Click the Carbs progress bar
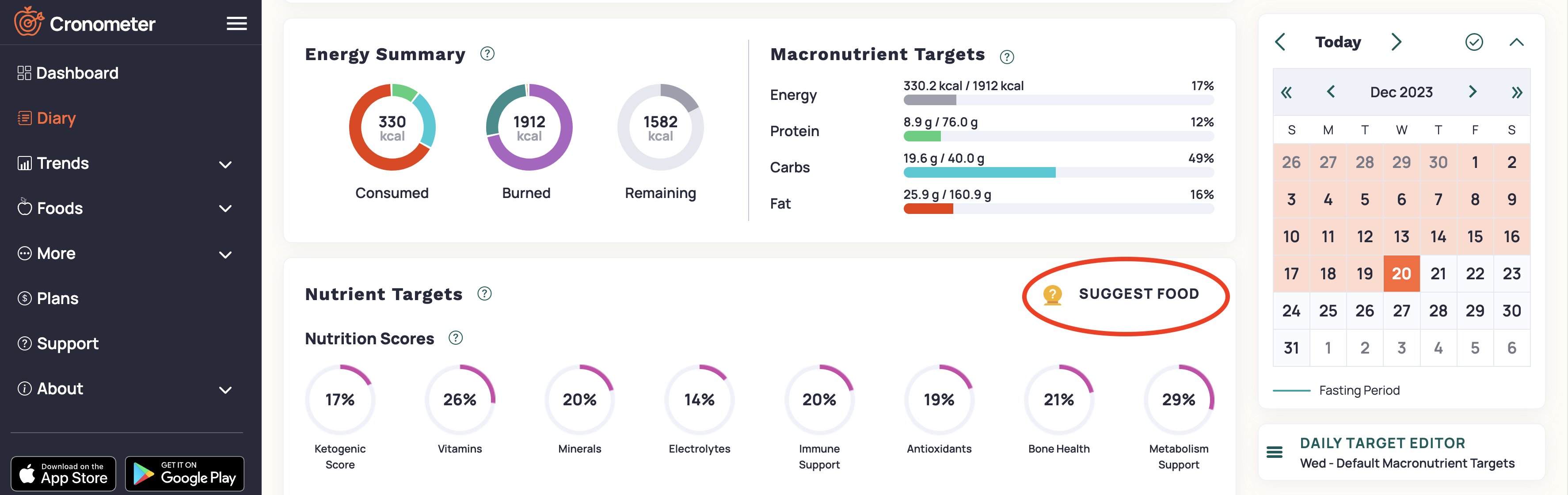Screen dimensions: 1568x495 pyautogui.click(x=1058, y=172)
